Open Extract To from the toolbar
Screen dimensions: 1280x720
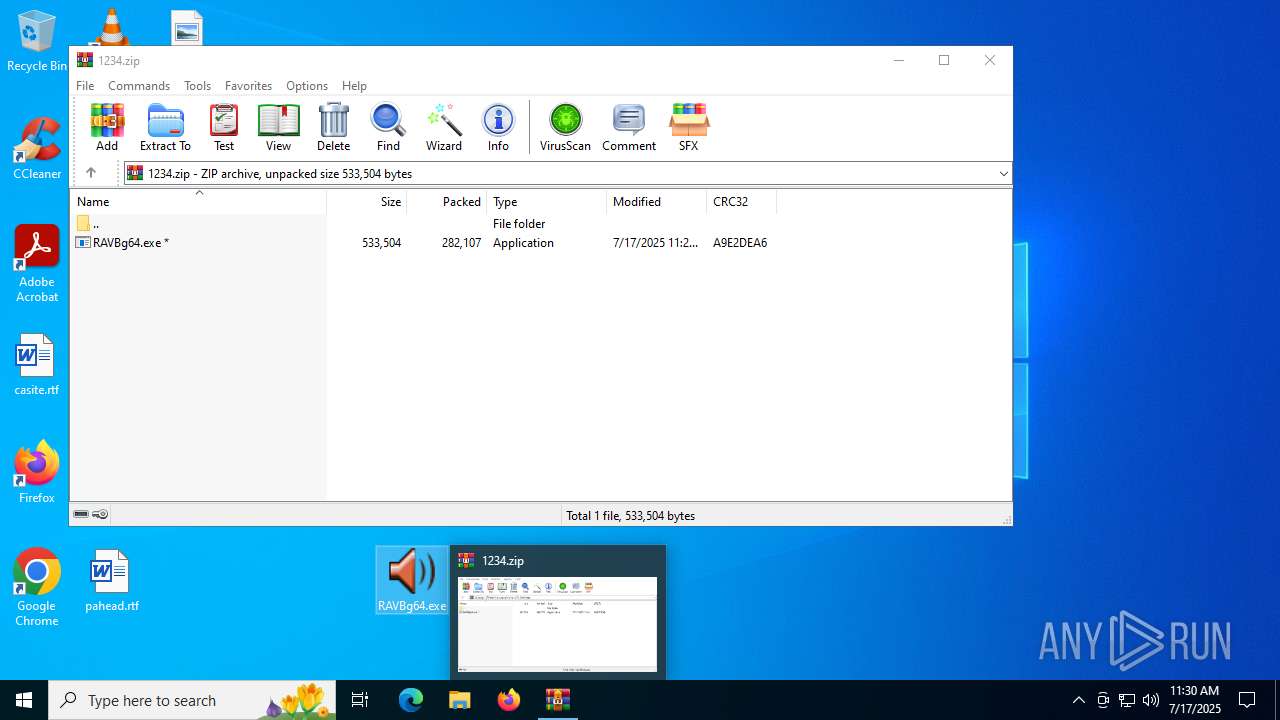(165, 127)
